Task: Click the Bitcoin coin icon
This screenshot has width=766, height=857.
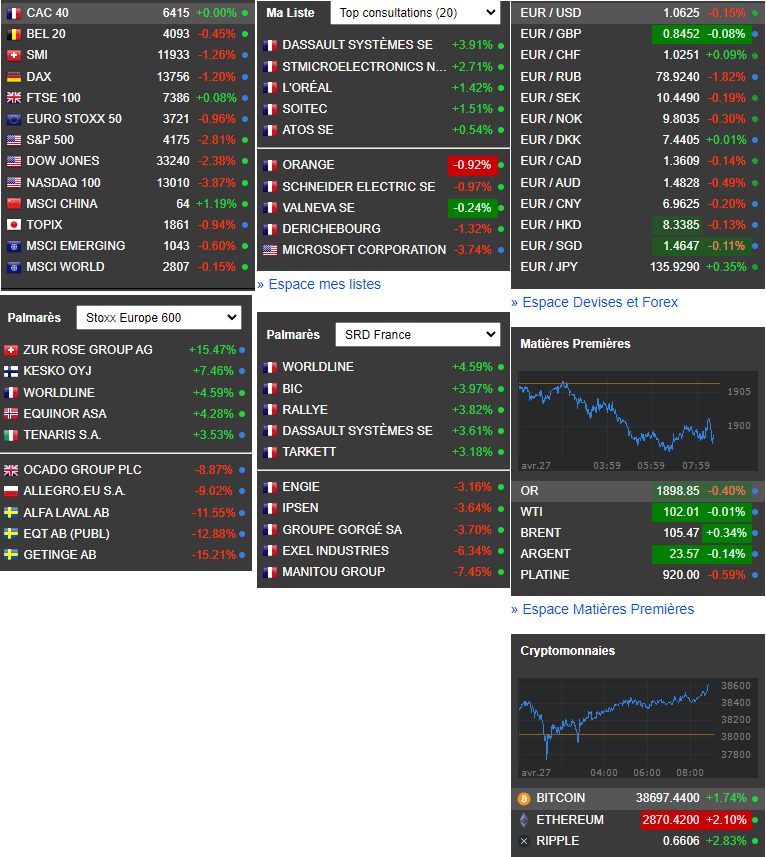Action: pos(524,799)
